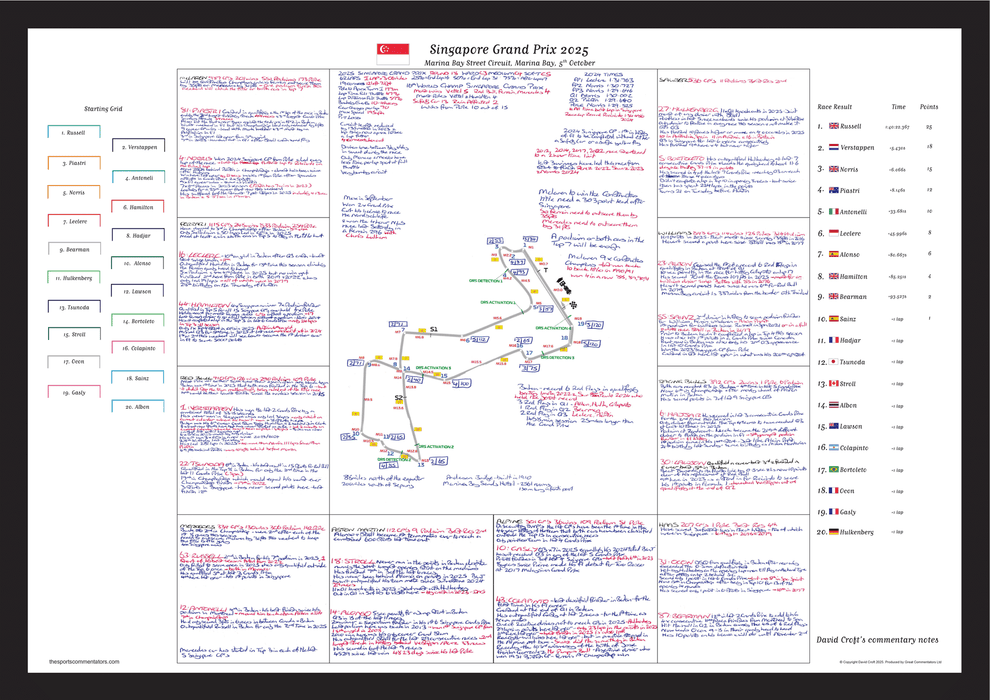Click the Singapore Grand Prix 2025 title
Screen dimensions: 990x700
(x=509, y=49)
